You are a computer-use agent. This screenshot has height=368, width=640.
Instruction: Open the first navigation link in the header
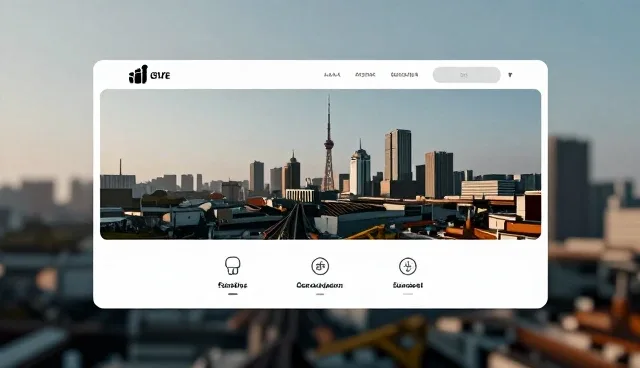[332, 75]
